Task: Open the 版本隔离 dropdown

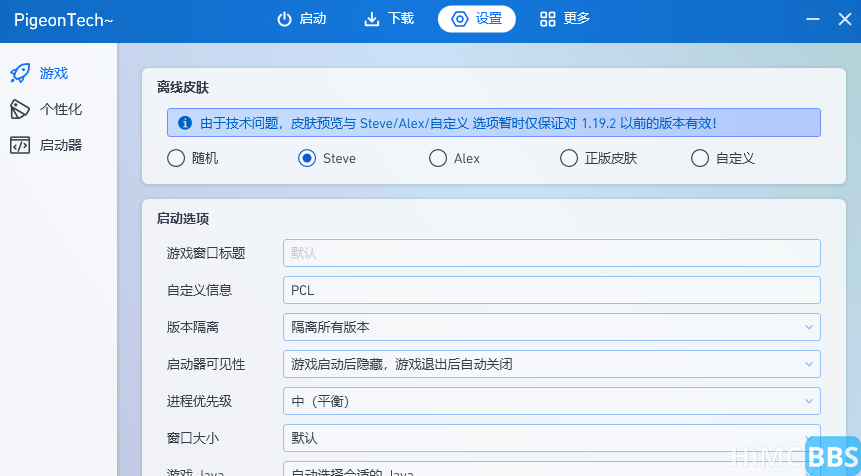Action: [x=552, y=327]
